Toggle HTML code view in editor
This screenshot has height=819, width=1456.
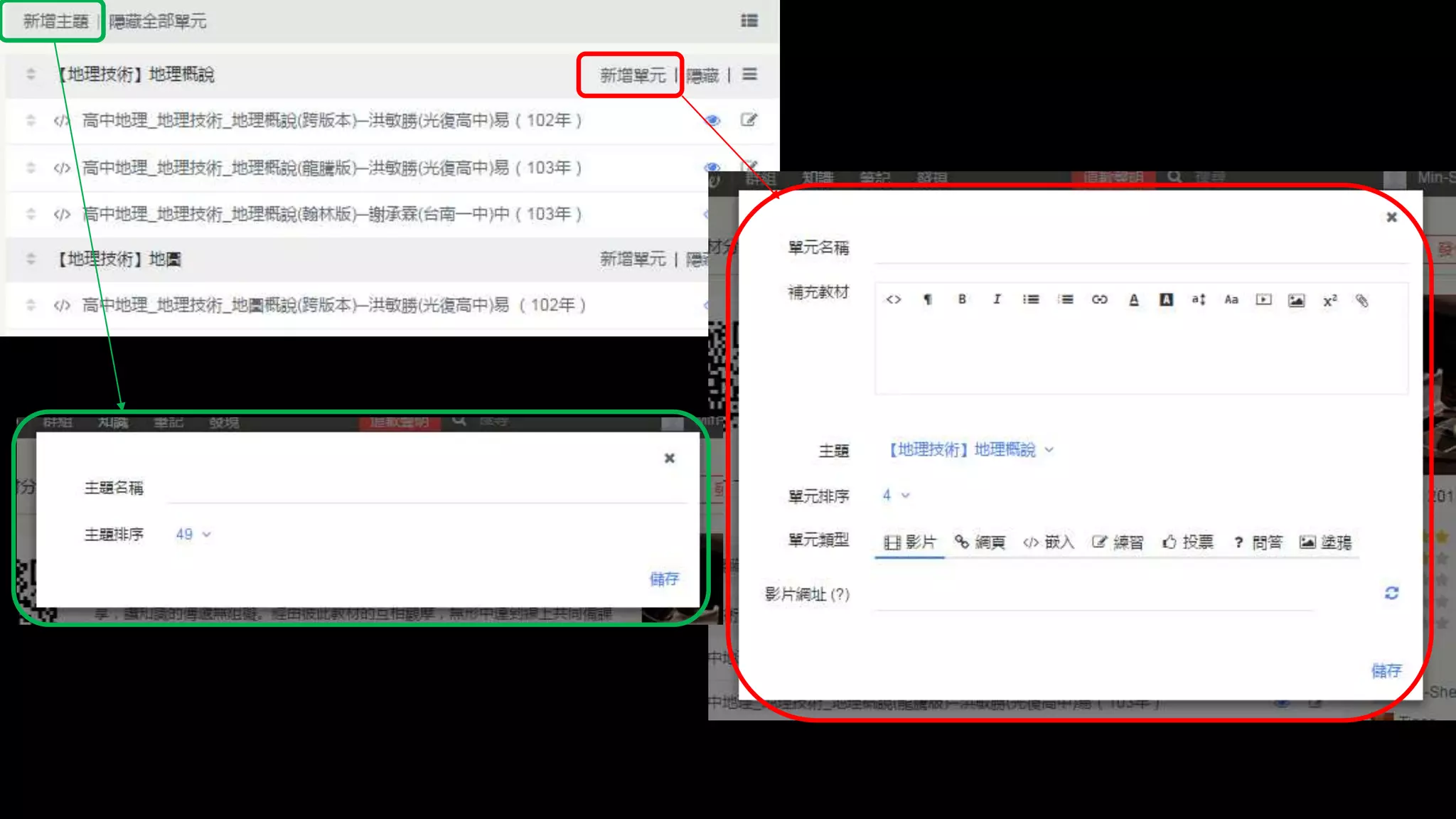pos(894,299)
